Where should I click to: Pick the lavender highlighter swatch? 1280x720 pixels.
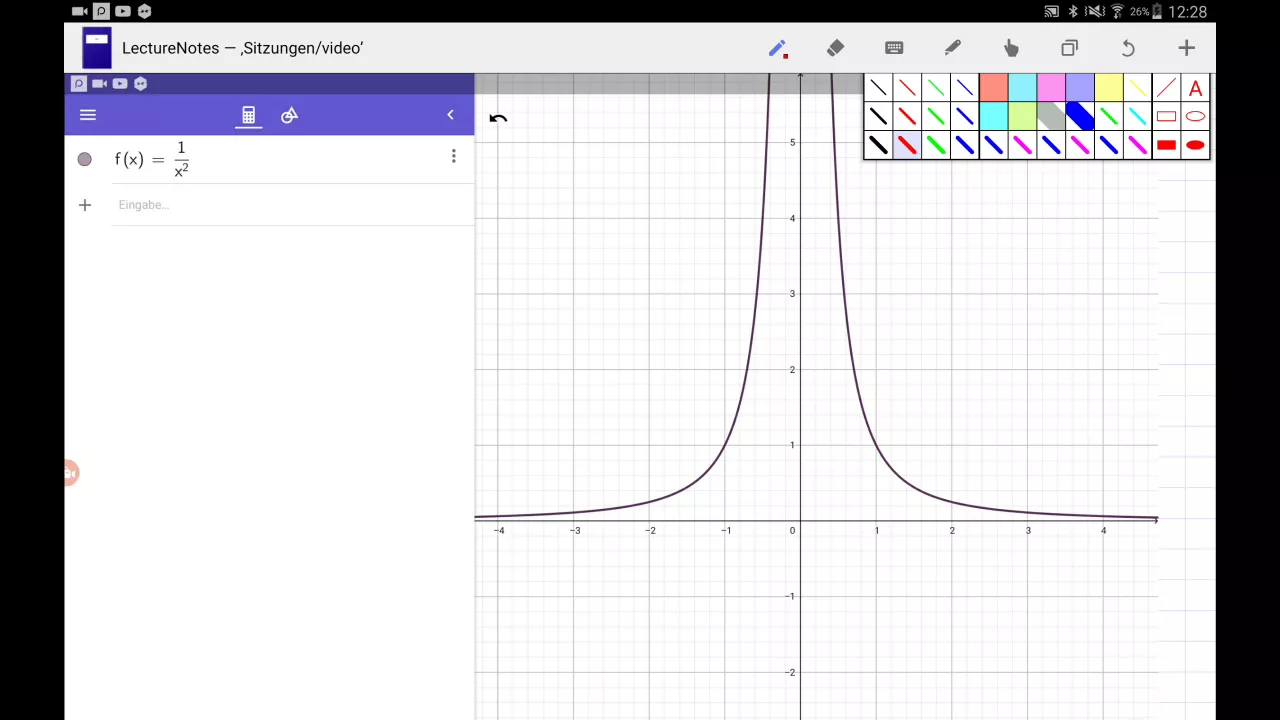point(1080,88)
